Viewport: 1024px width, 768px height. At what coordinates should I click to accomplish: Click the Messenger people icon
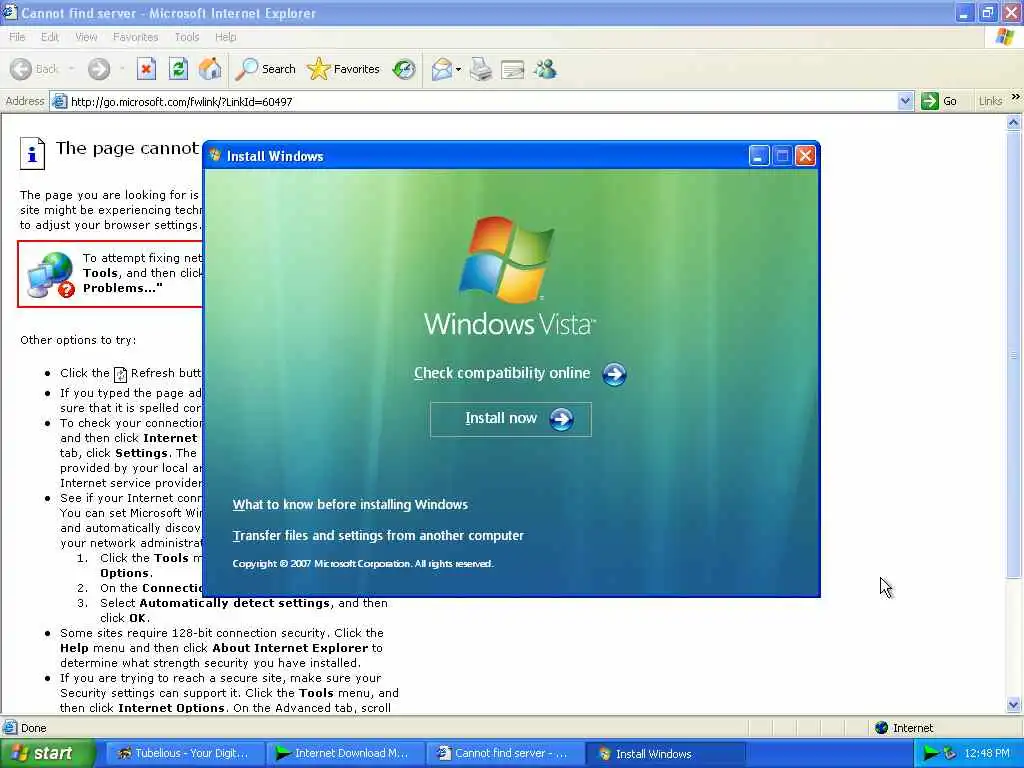point(545,69)
